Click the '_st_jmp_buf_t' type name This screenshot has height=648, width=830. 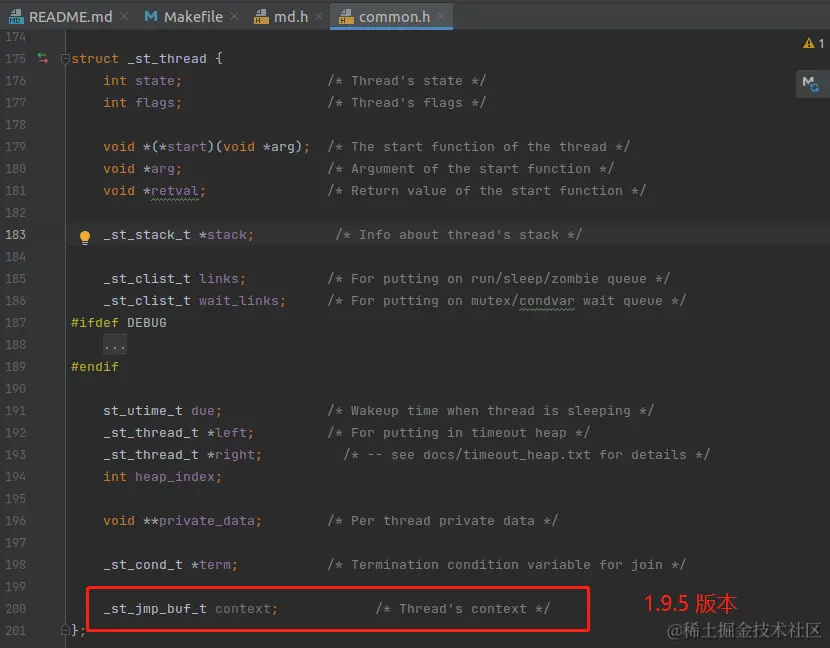155,609
